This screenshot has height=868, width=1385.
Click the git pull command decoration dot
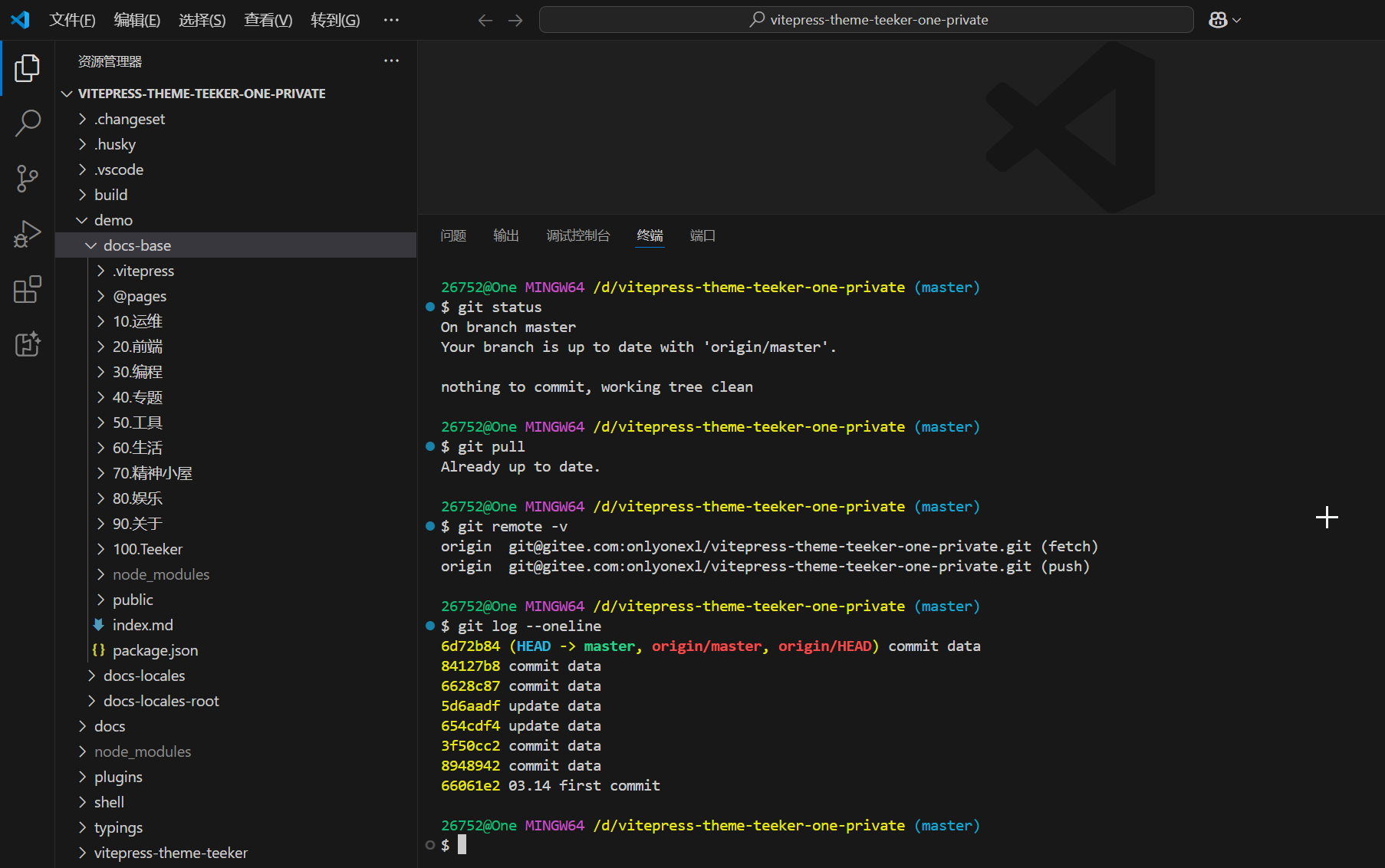click(x=430, y=446)
